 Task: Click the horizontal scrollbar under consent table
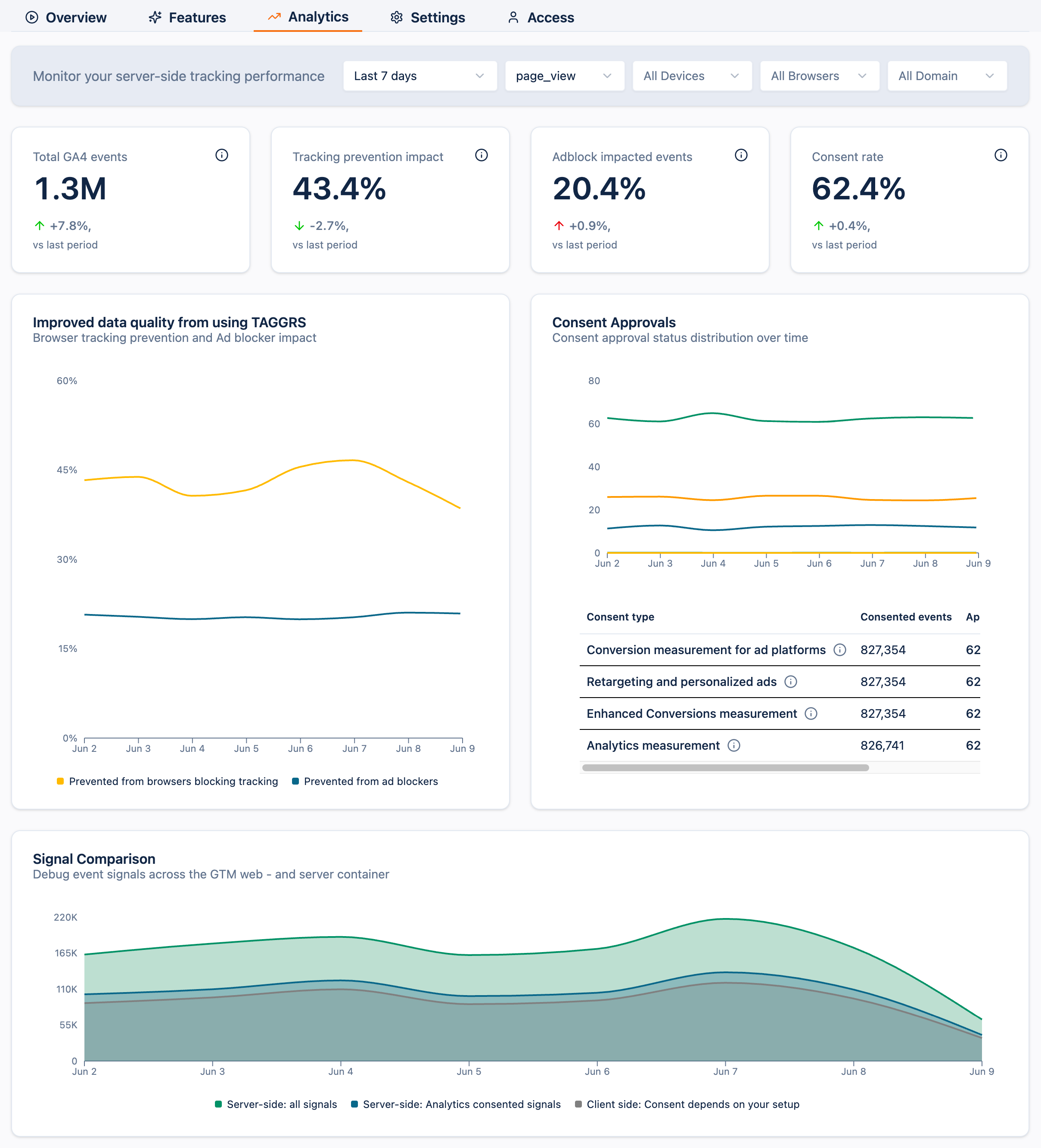[725, 768]
